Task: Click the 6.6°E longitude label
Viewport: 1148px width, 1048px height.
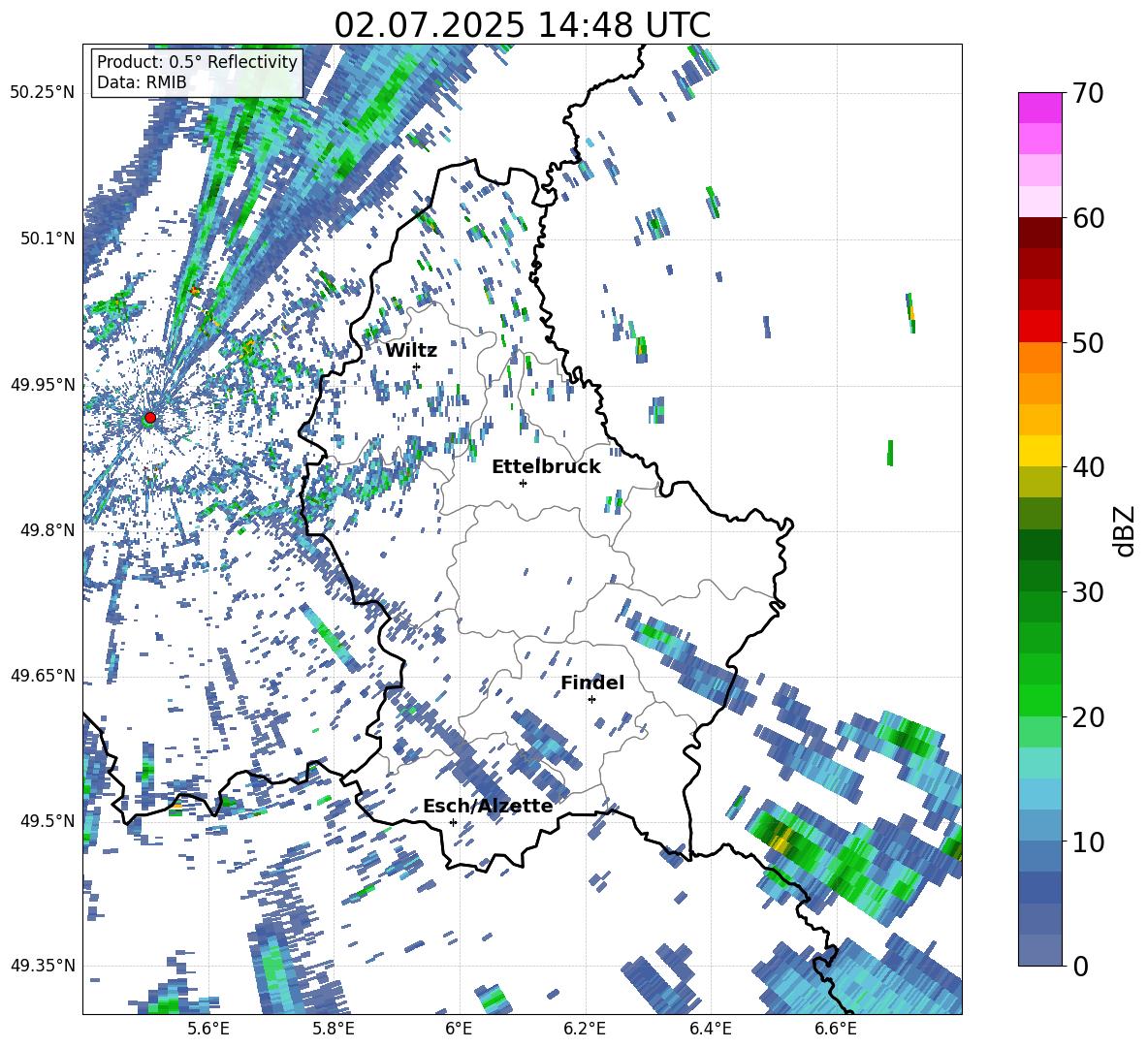Action: (x=836, y=1029)
